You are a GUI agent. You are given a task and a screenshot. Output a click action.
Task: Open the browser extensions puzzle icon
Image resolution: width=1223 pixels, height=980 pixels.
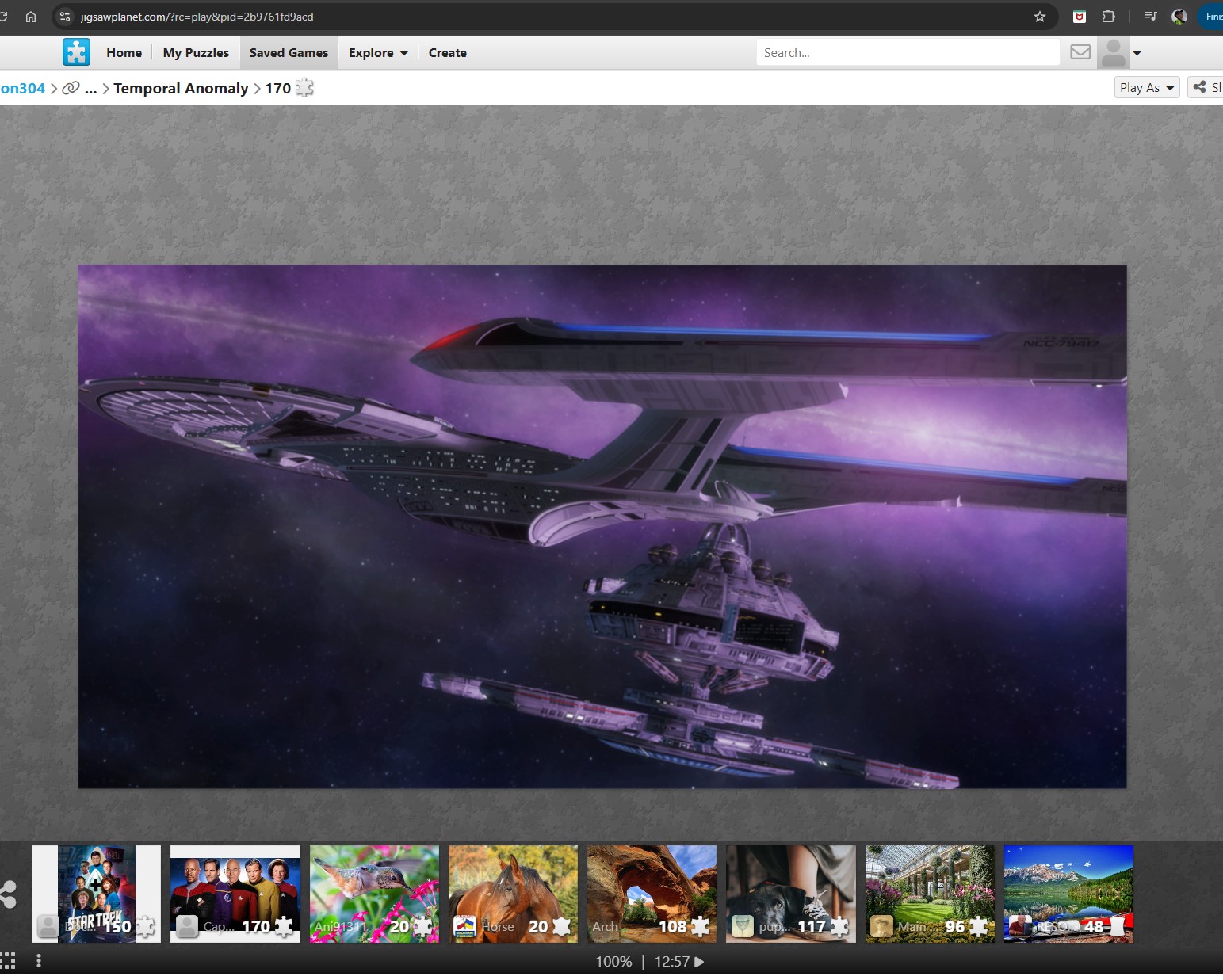point(1108,17)
